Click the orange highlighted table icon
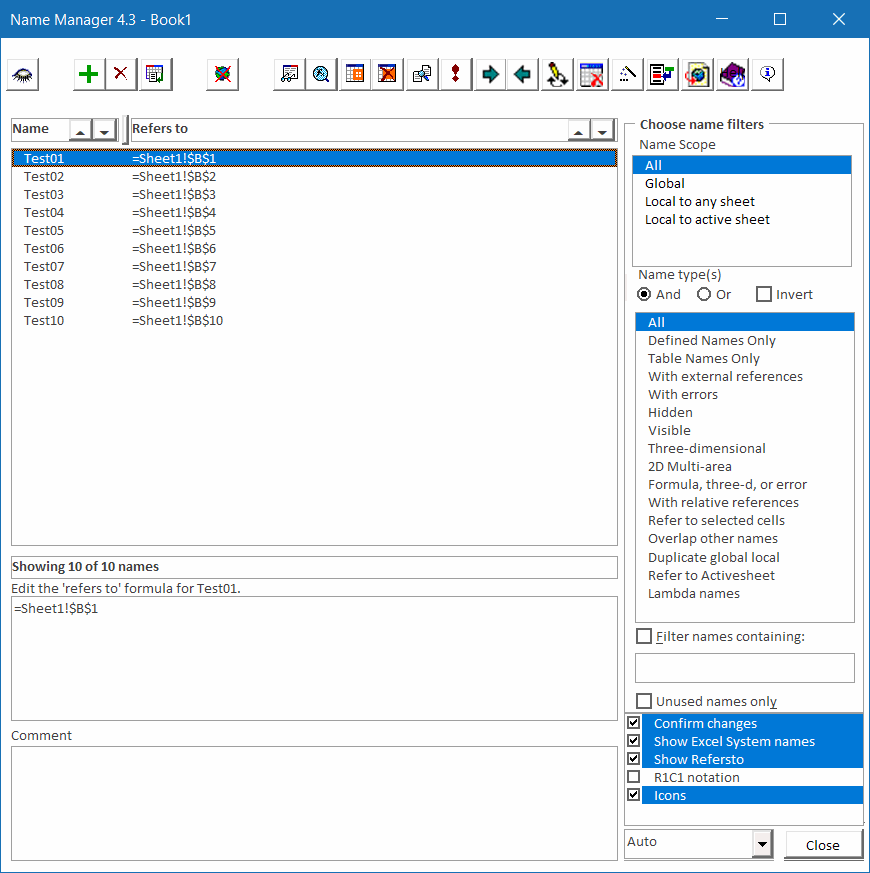The image size is (870, 873). tap(355, 74)
